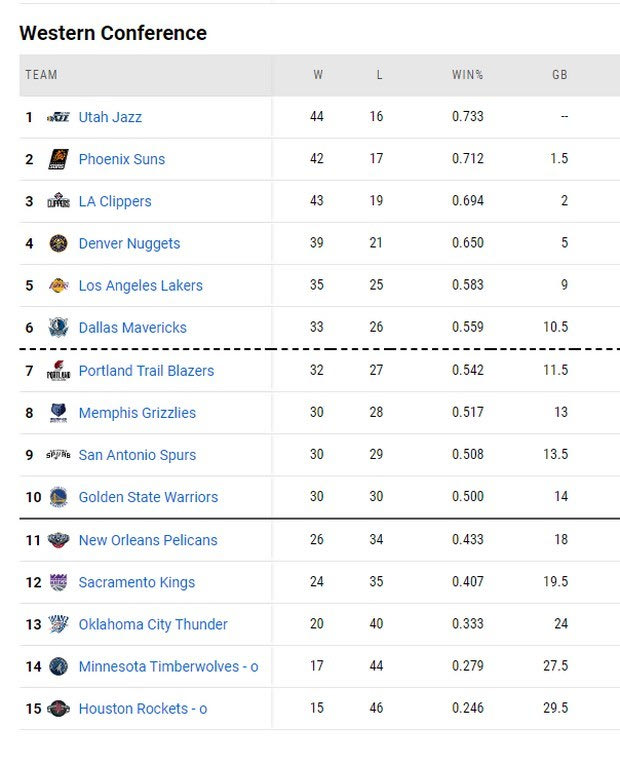620x764 pixels.
Task: Open the New Orleans Pelicans team link
Action: [148, 540]
